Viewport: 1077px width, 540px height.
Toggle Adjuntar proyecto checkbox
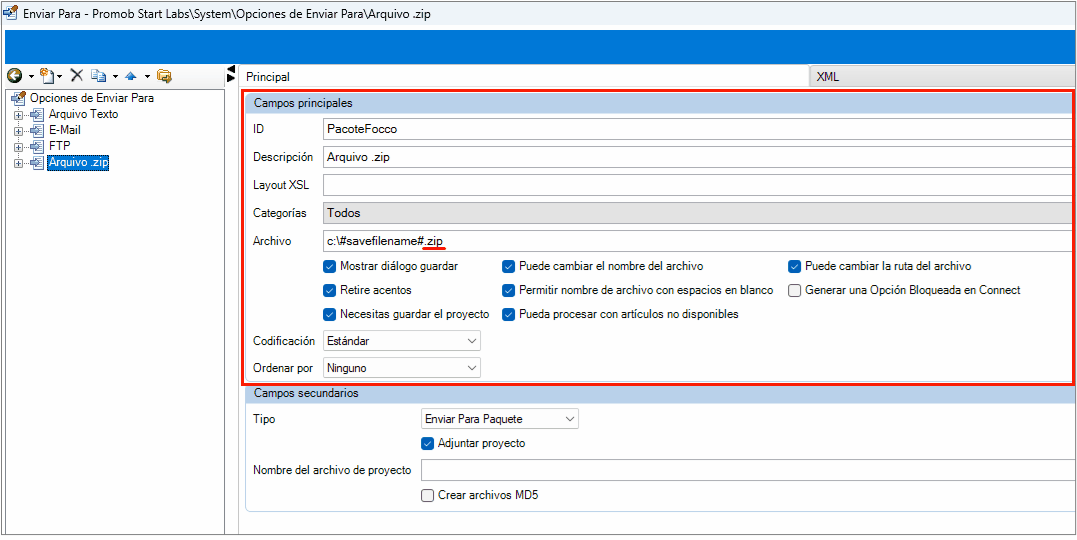coord(427,443)
